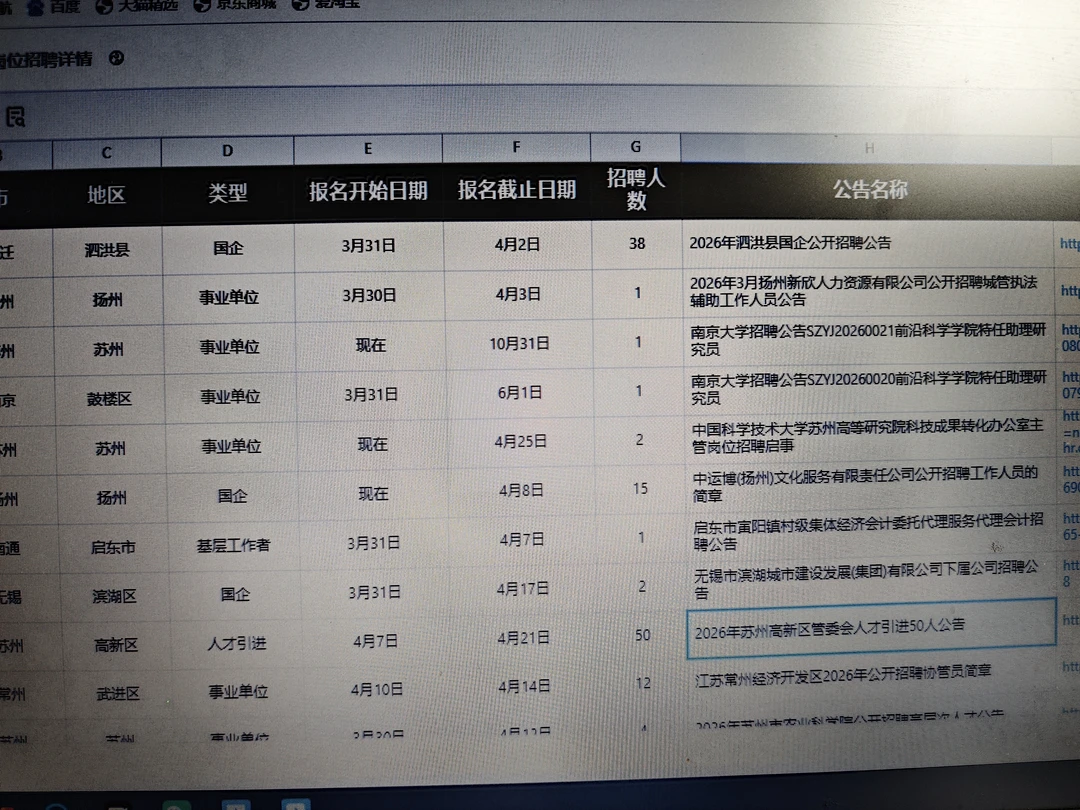Select the 4月8日 deadline cell
The width and height of the screenshot is (1080, 810).
[521, 491]
